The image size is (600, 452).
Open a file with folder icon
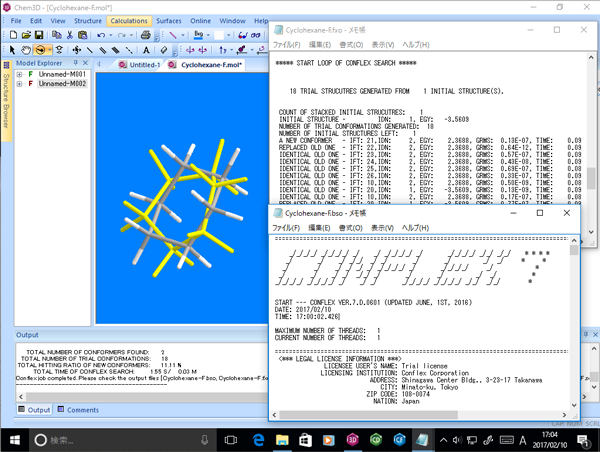click(26, 35)
